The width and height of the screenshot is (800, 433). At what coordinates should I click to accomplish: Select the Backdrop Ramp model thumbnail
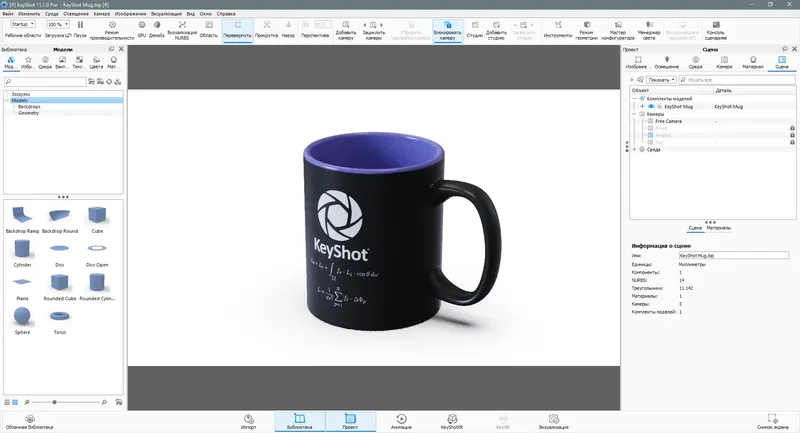22,219
